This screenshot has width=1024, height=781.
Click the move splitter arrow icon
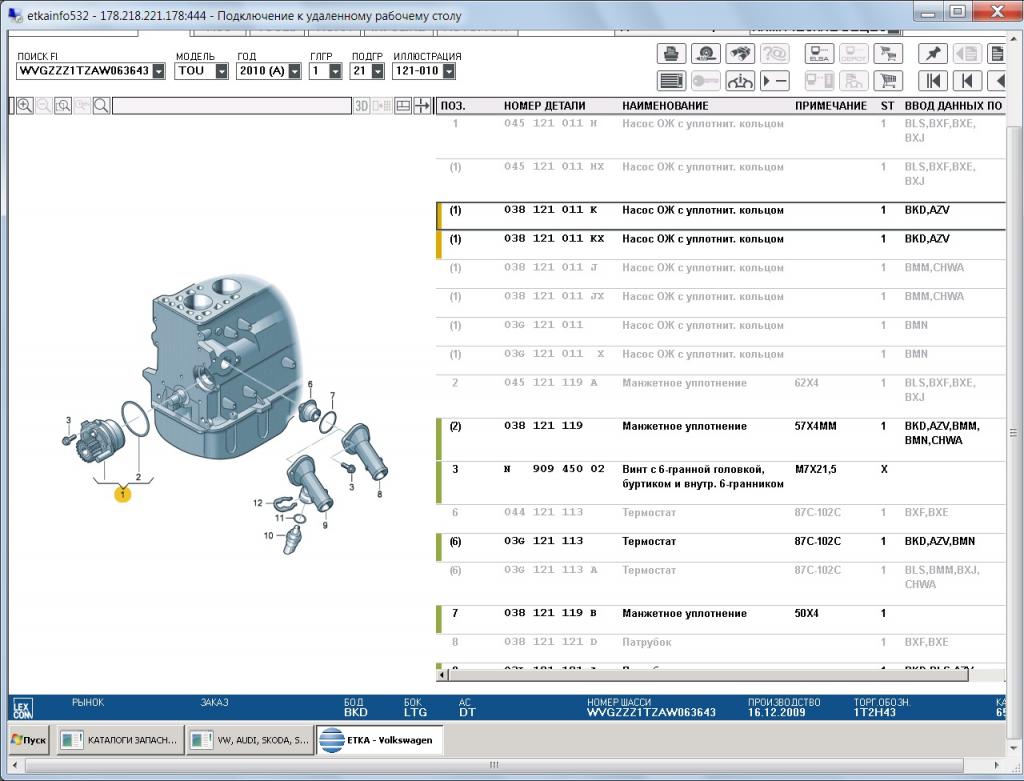[422, 106]
